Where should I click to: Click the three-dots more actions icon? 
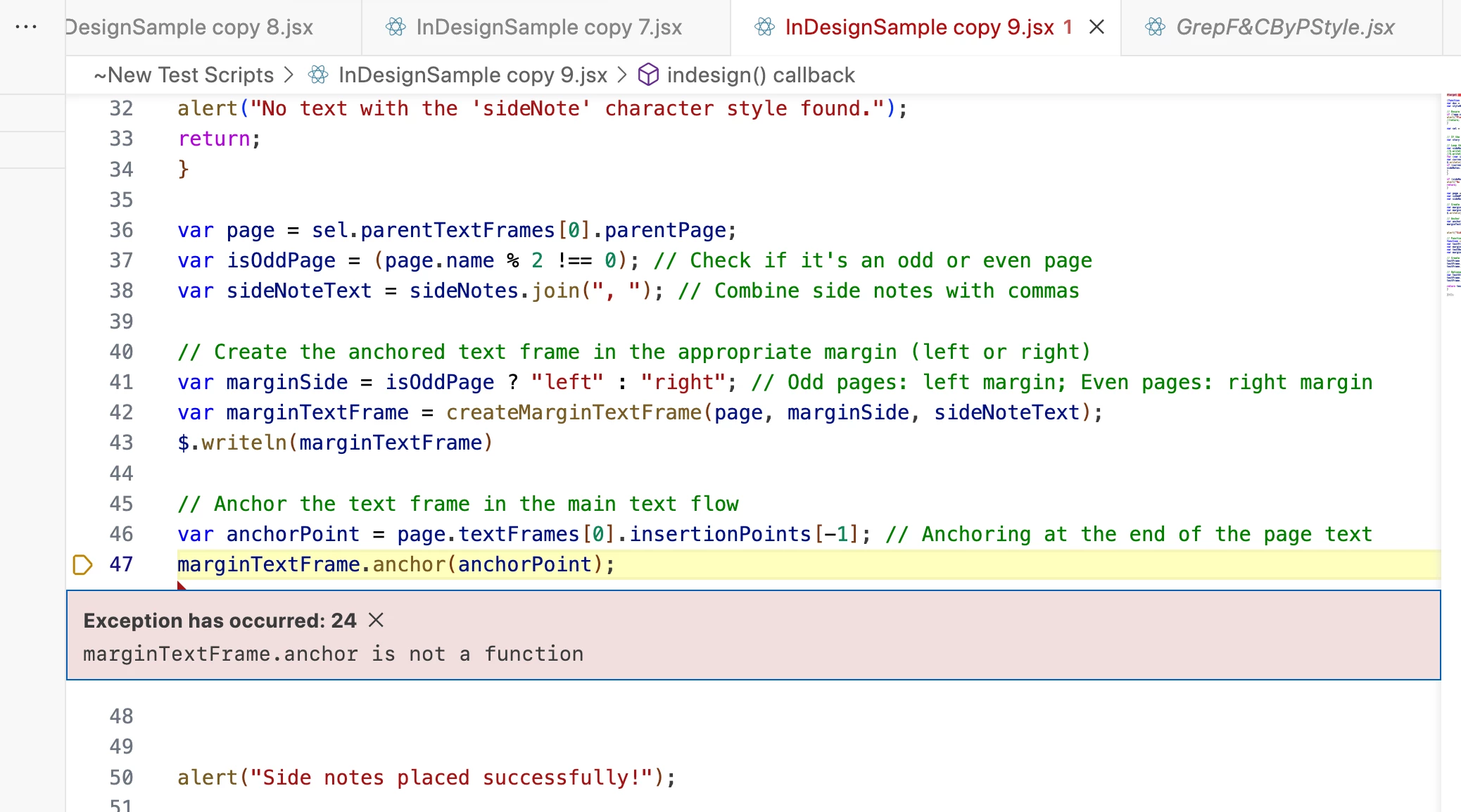26,27
